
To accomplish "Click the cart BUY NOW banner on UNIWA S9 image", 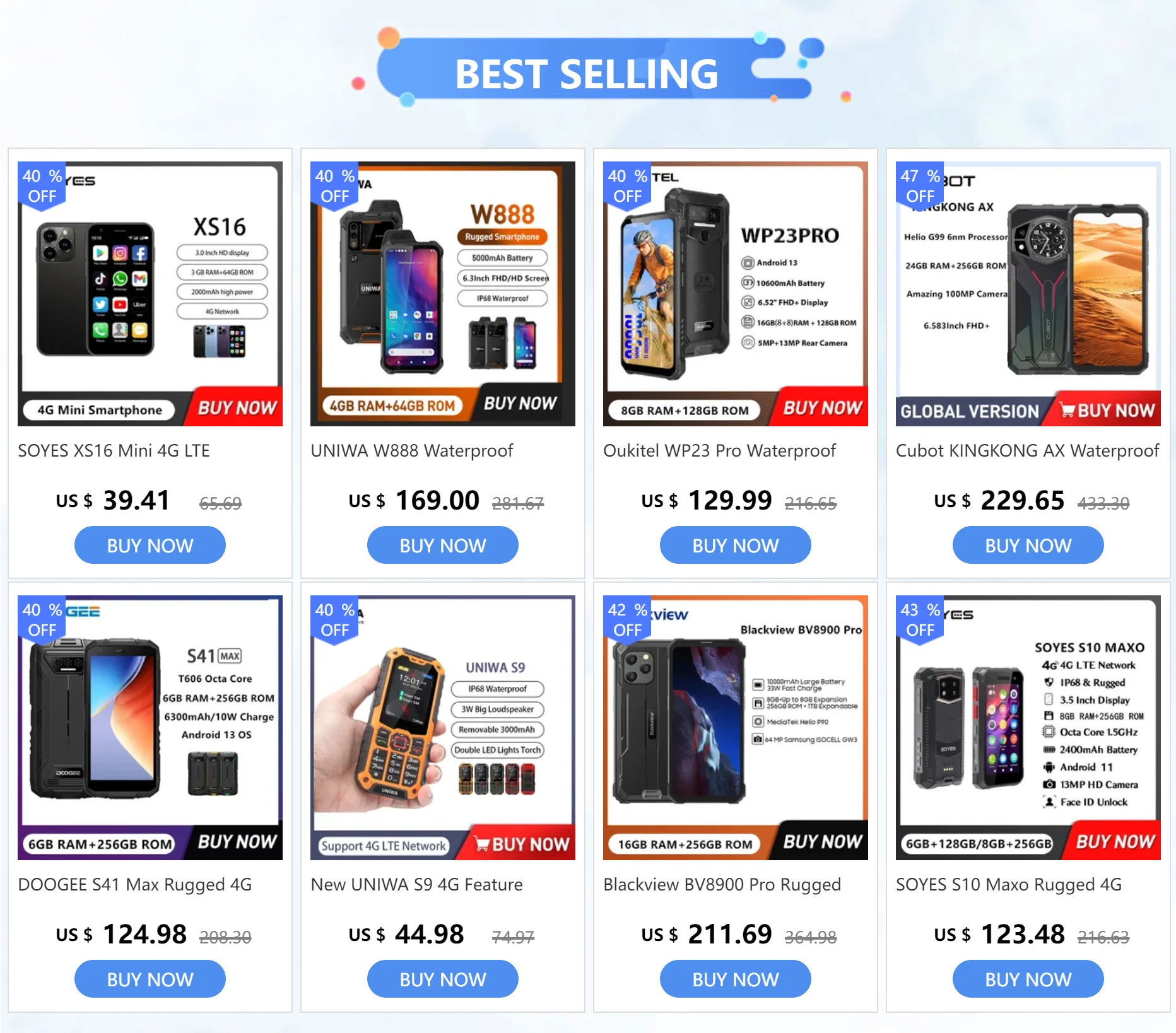I will [x=521, y=844].
